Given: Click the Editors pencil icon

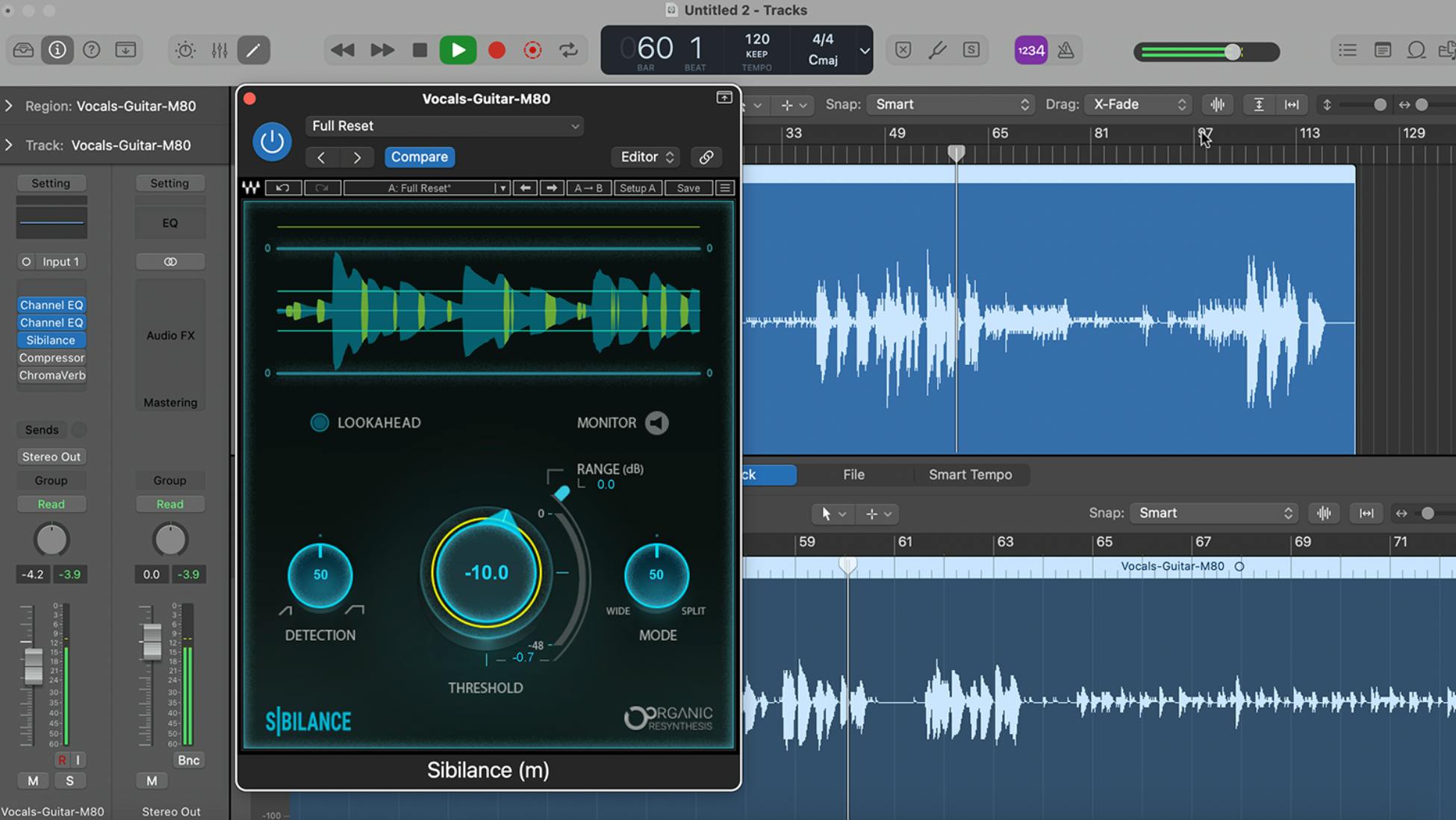Looking at the screenshot, I should [253, 50].
